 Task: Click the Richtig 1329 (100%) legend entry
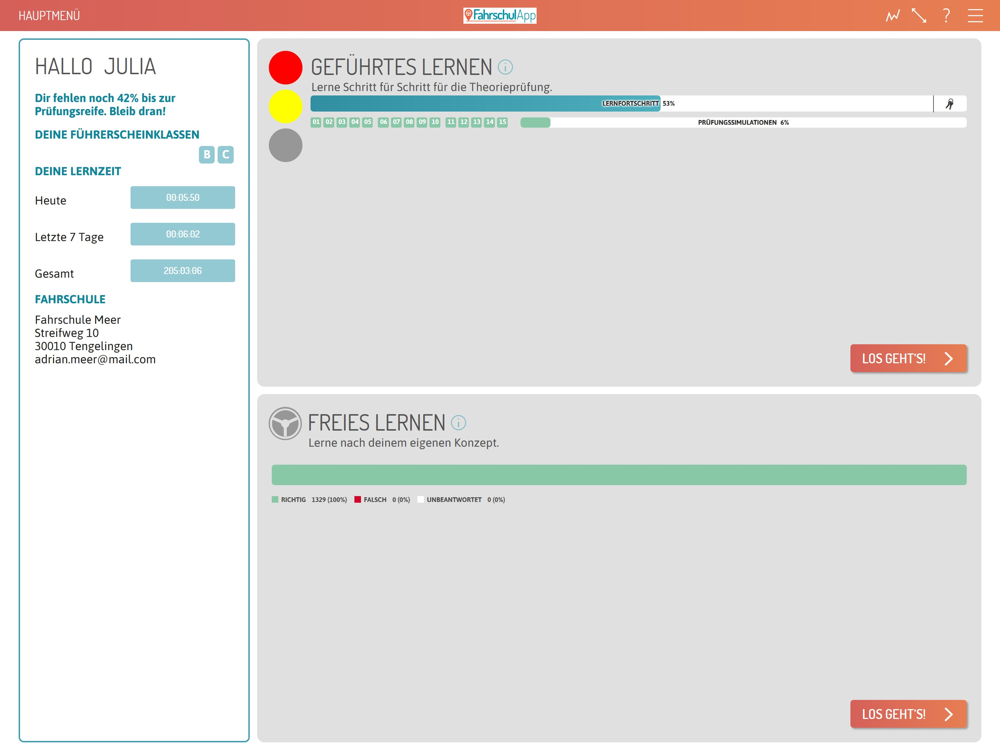coord(309,500)
